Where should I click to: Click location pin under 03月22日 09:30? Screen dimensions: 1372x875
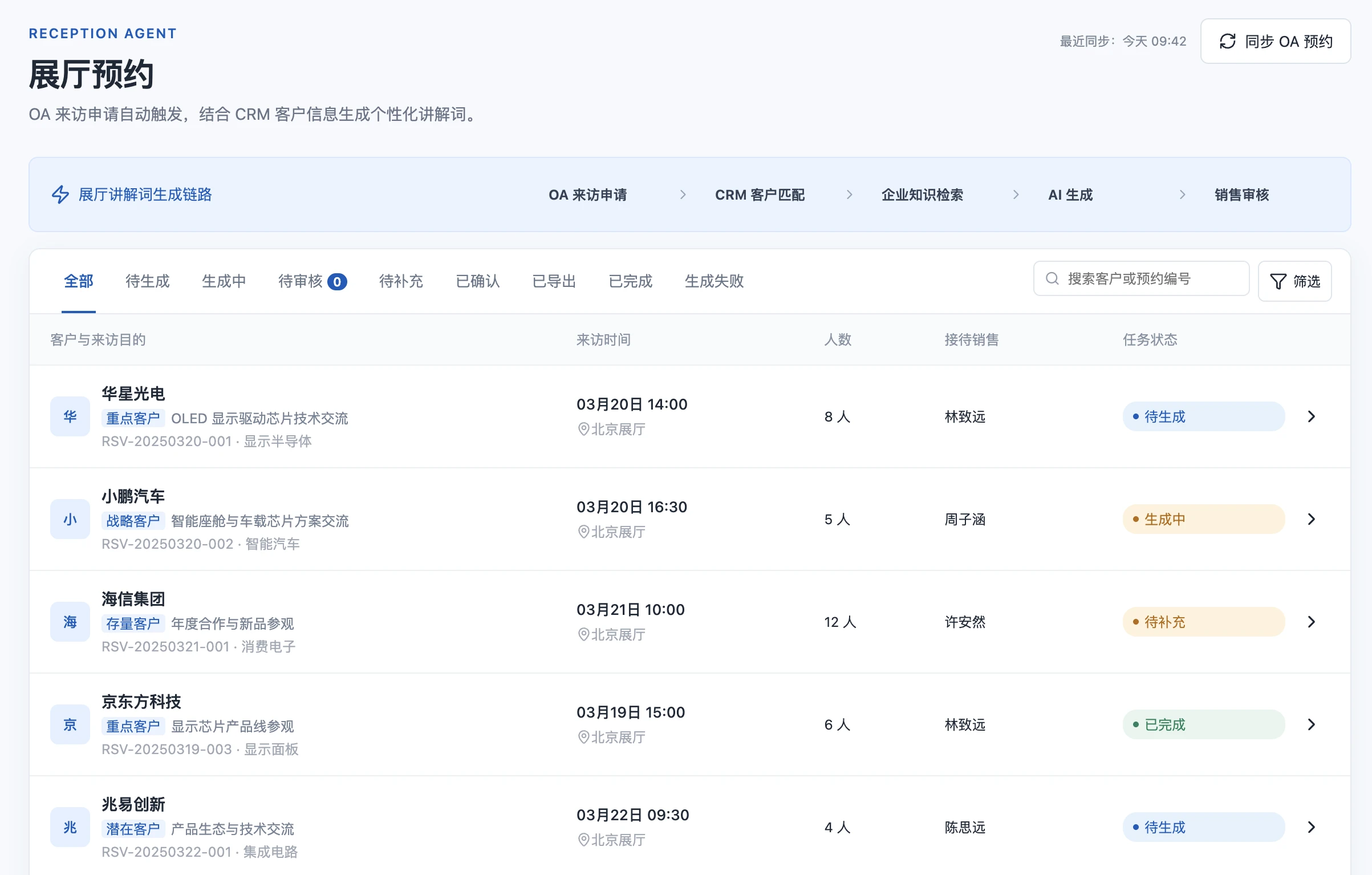coord(583,840)
